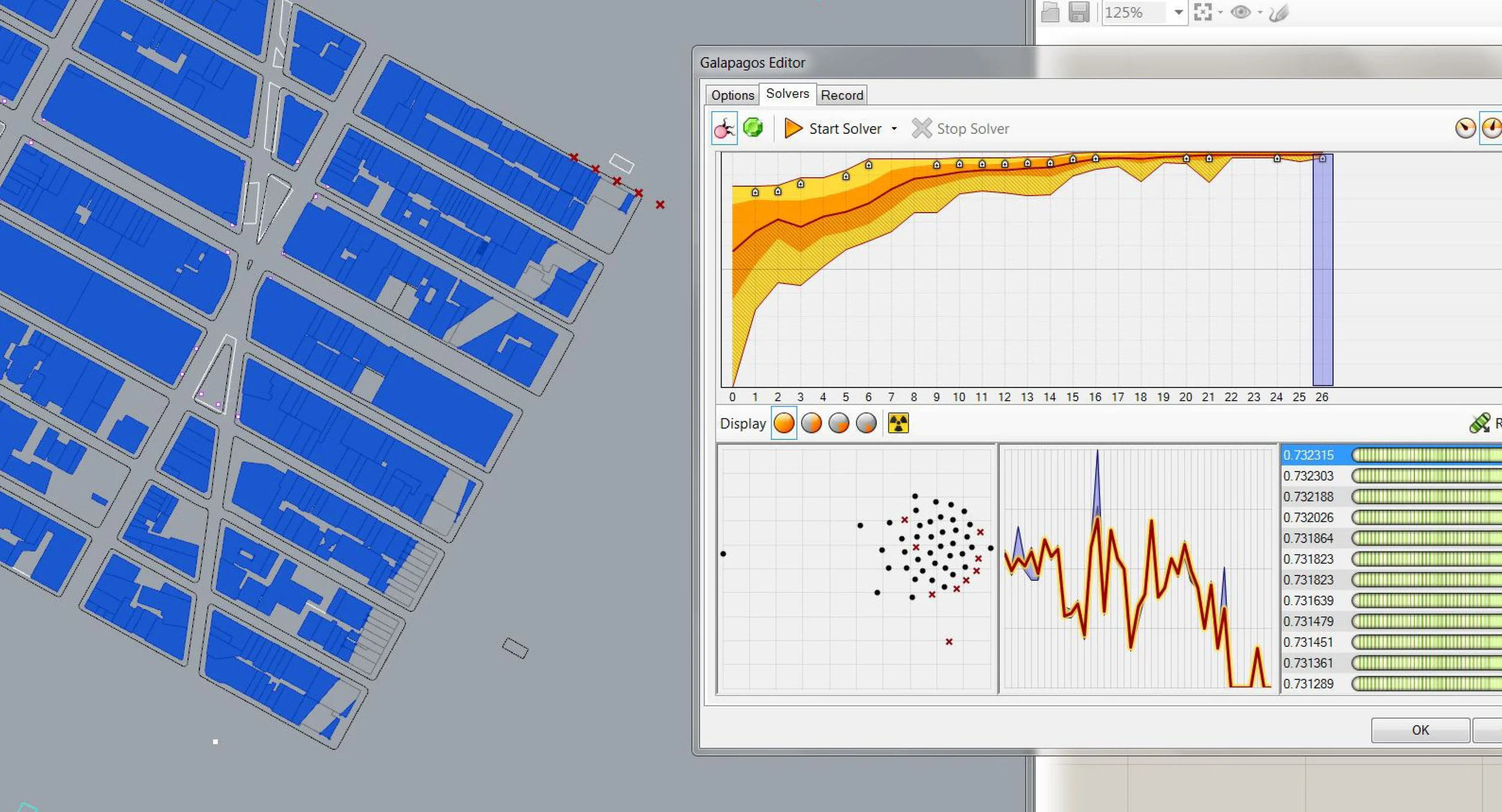Switch to the Solvers tab
Viewport: 1502px width, 812px height.
(788, 94)
